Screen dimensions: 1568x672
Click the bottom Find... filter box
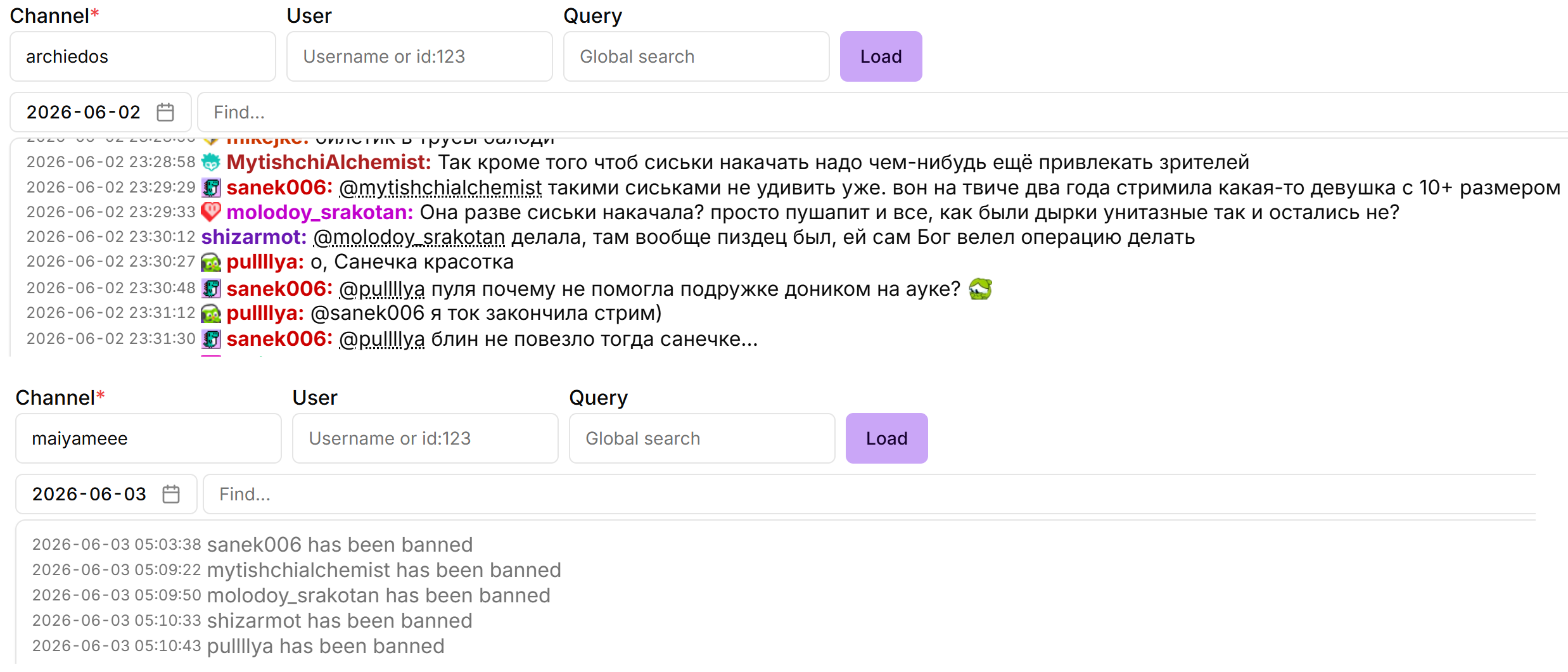point(869,494)
